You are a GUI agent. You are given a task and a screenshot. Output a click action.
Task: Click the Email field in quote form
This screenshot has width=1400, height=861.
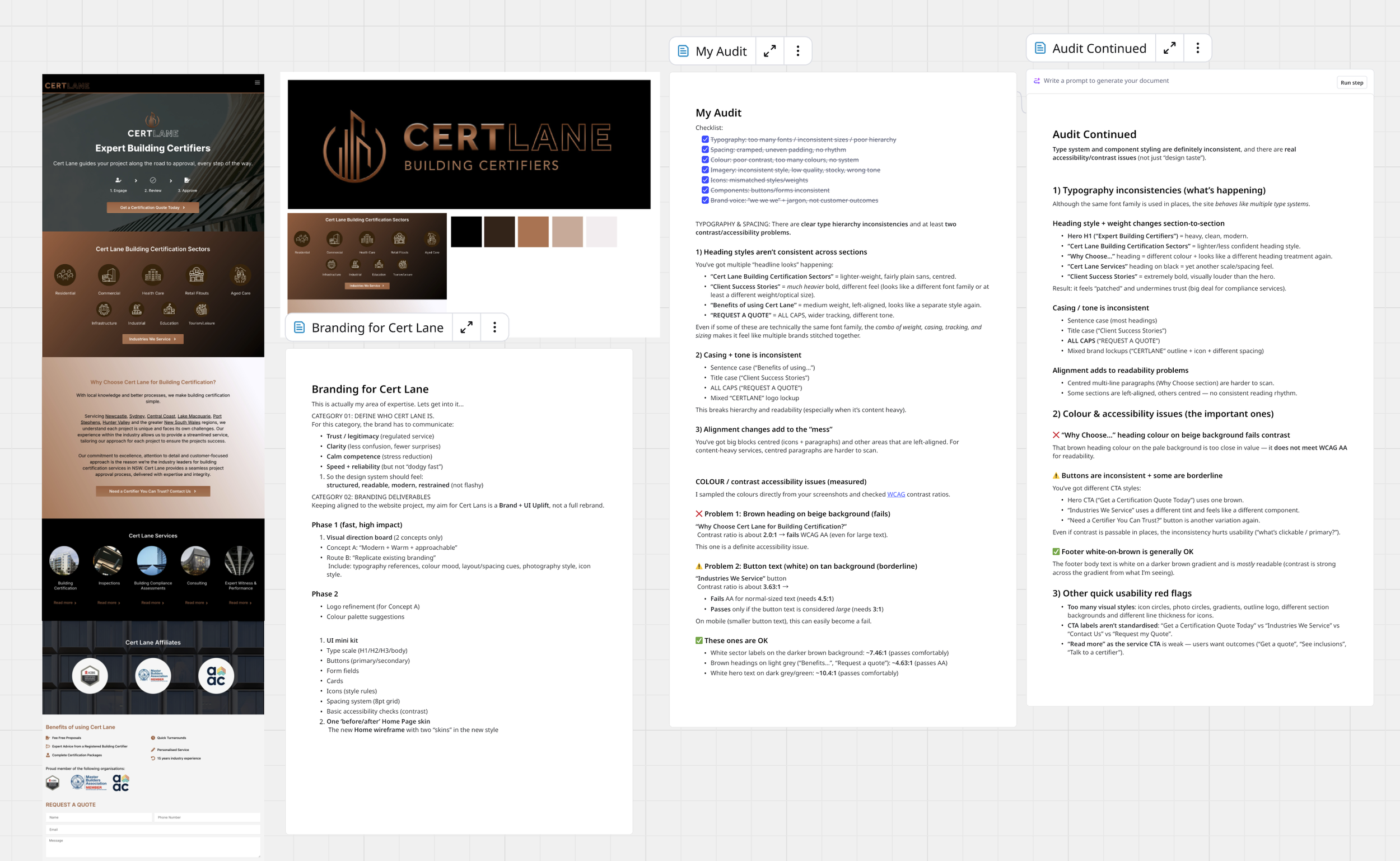tap(153, 829)
